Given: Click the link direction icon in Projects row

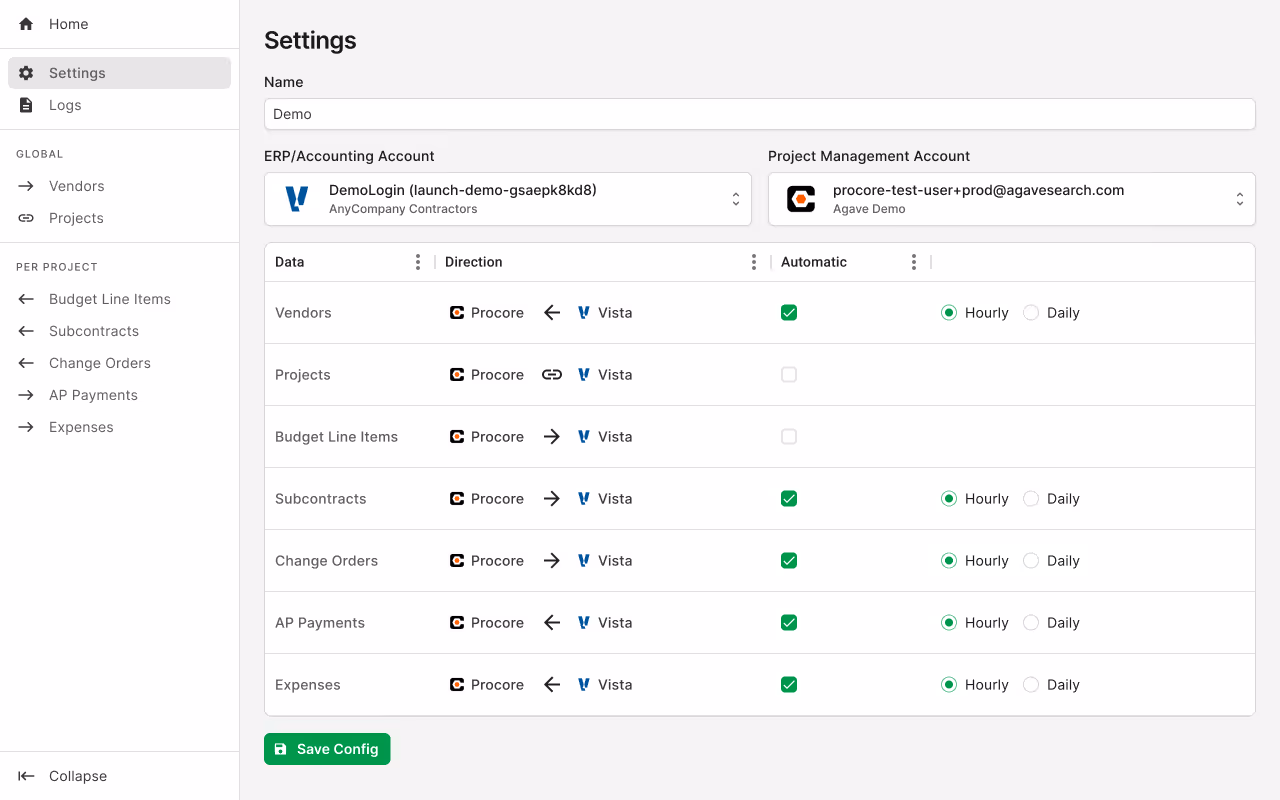Looking at the screenshot, I should (x=552, y=375).
